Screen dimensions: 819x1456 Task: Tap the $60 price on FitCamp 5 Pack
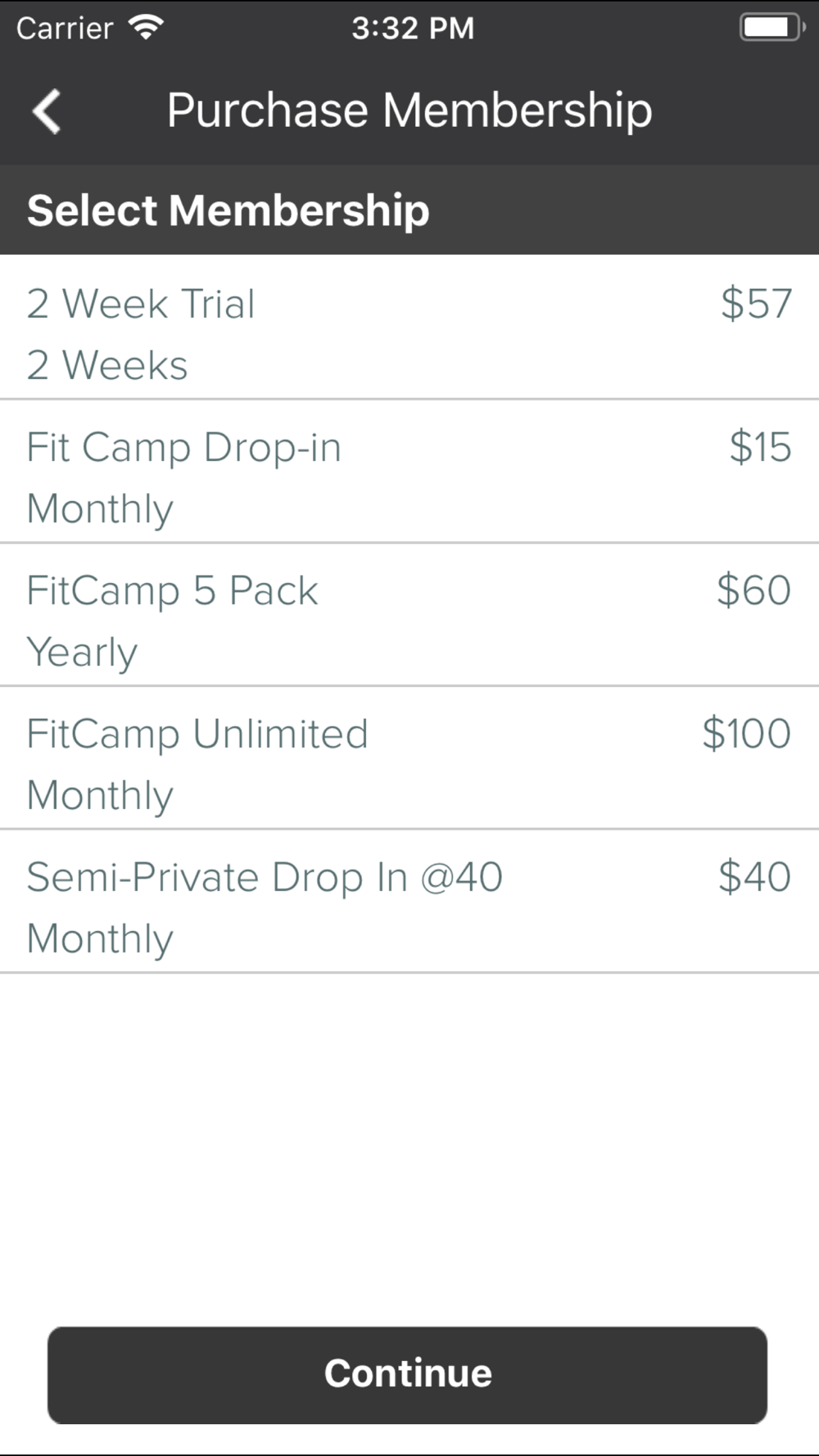point(753,590)
